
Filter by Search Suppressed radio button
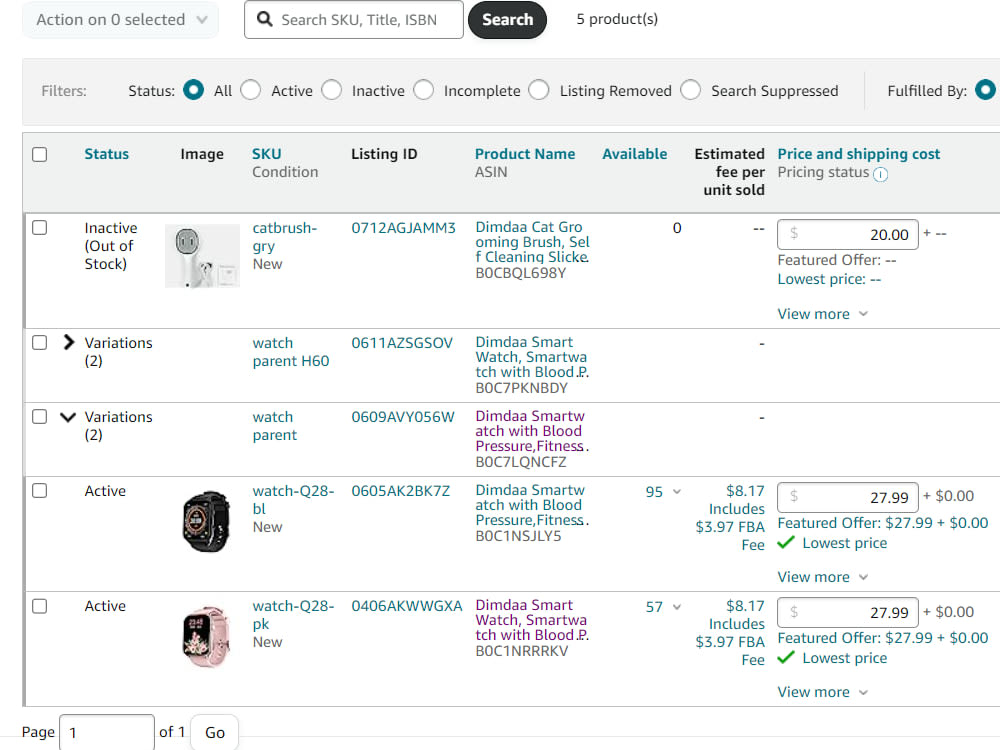pos(691,90)
